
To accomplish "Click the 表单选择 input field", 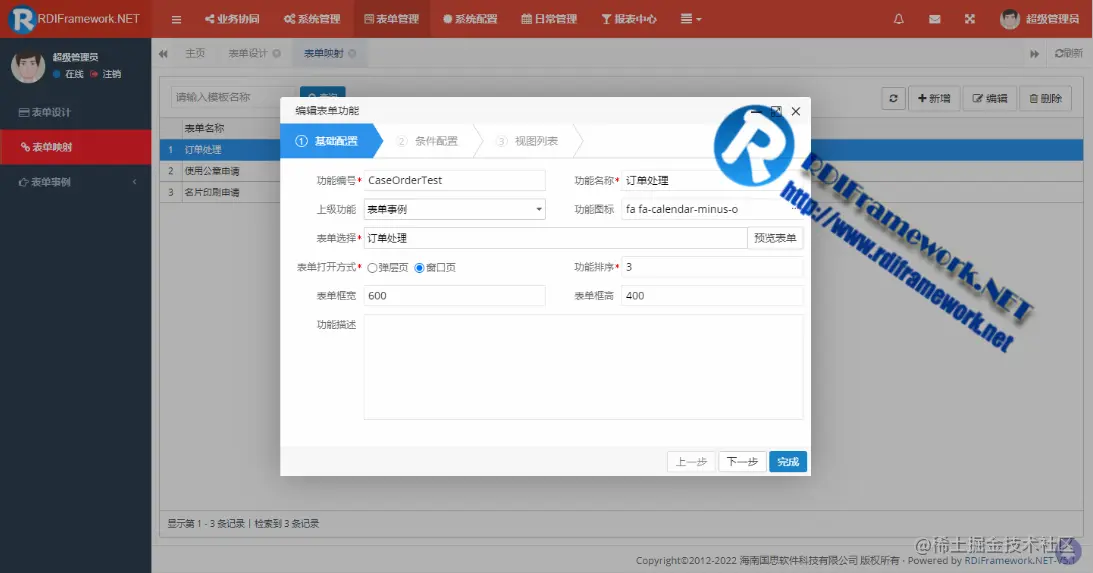I will click(556, 238).
